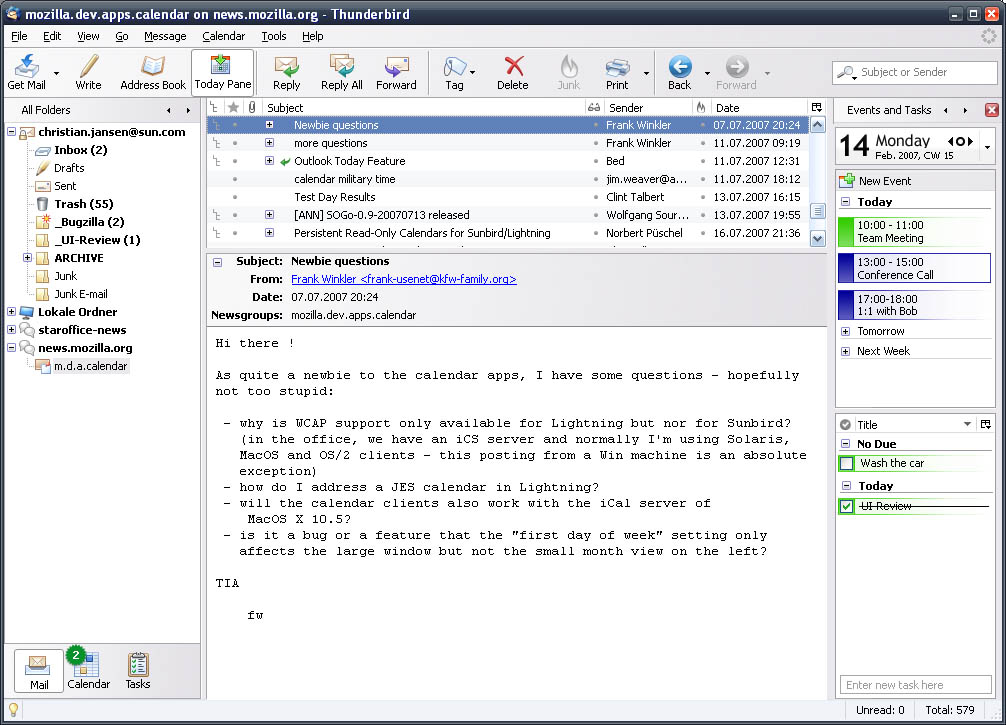Select the m.d.a.calendar newsgroup
The height and width of the screenshot is (725, 1006).
click(x=90, y=366)
